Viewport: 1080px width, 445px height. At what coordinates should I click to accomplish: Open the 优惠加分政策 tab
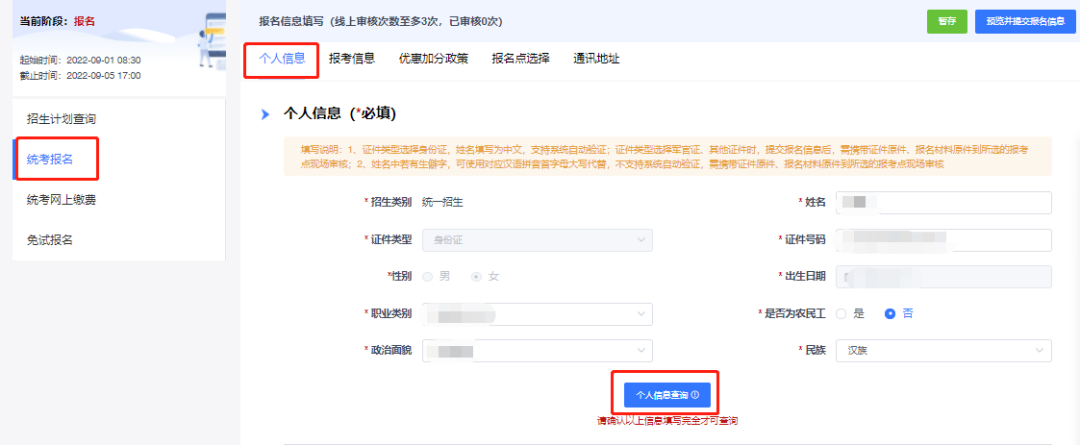pos(433,59)
